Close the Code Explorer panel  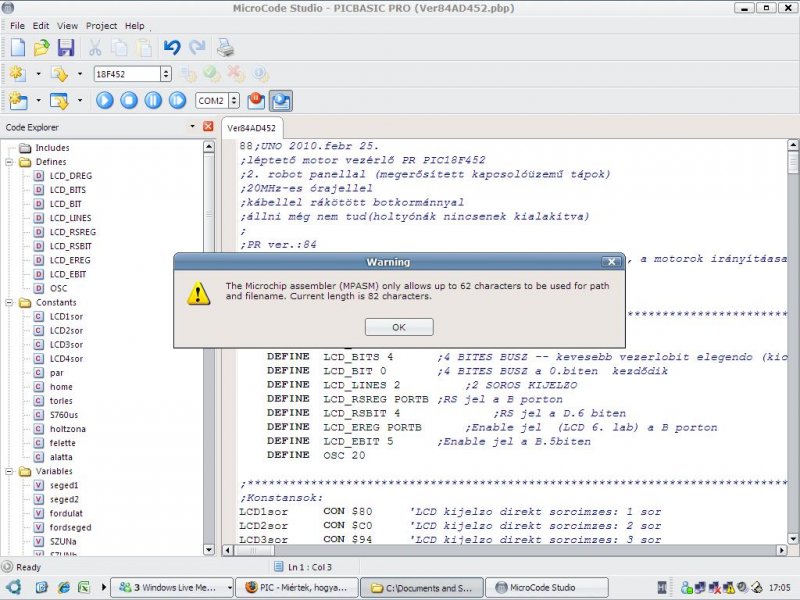click(x=208, y=126)
